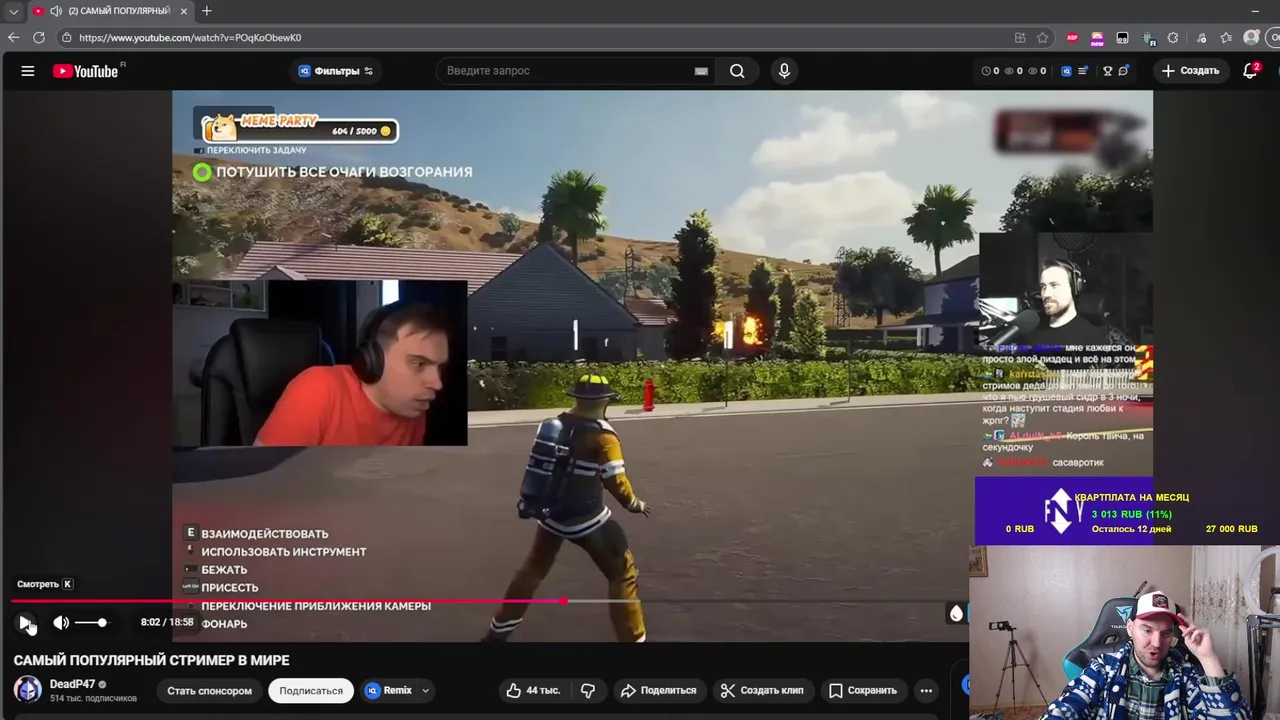Open the chat bubble icon in header
This screenshot has height=720, width=1280.
point(1124,71)
